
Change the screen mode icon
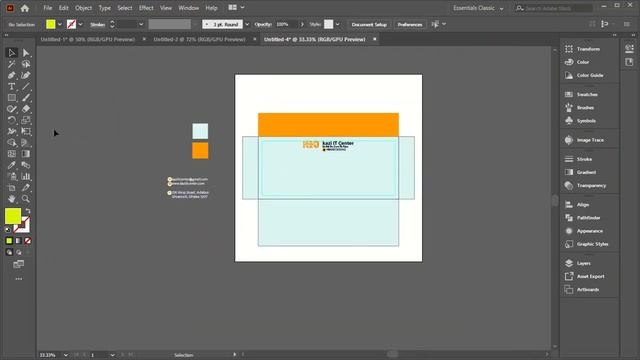click(18, 264)
